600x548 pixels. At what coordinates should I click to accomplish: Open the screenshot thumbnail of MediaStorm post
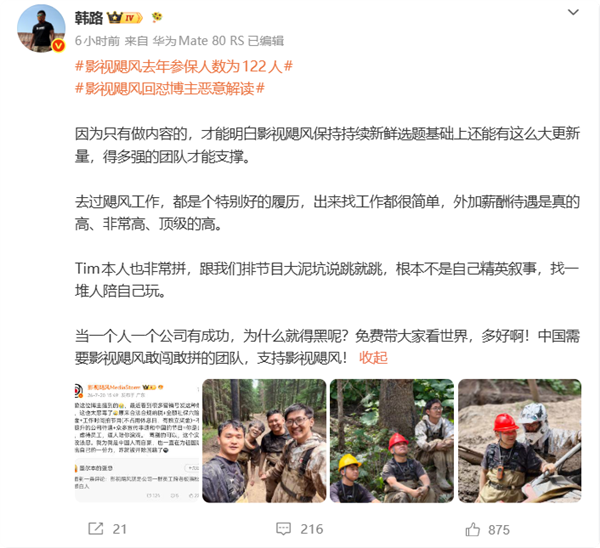[x=137, y=440]
